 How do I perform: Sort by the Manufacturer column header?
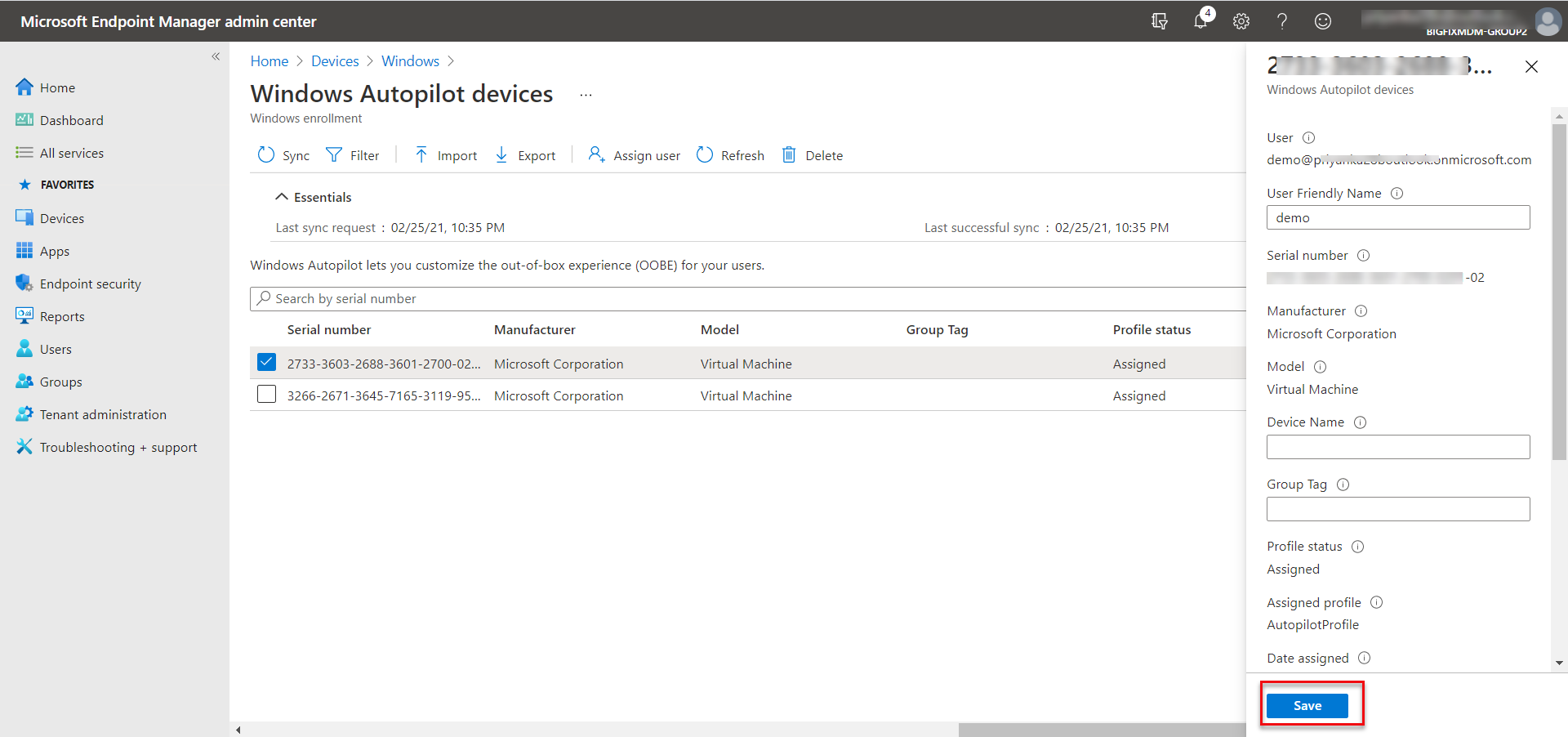click(535, 329)
